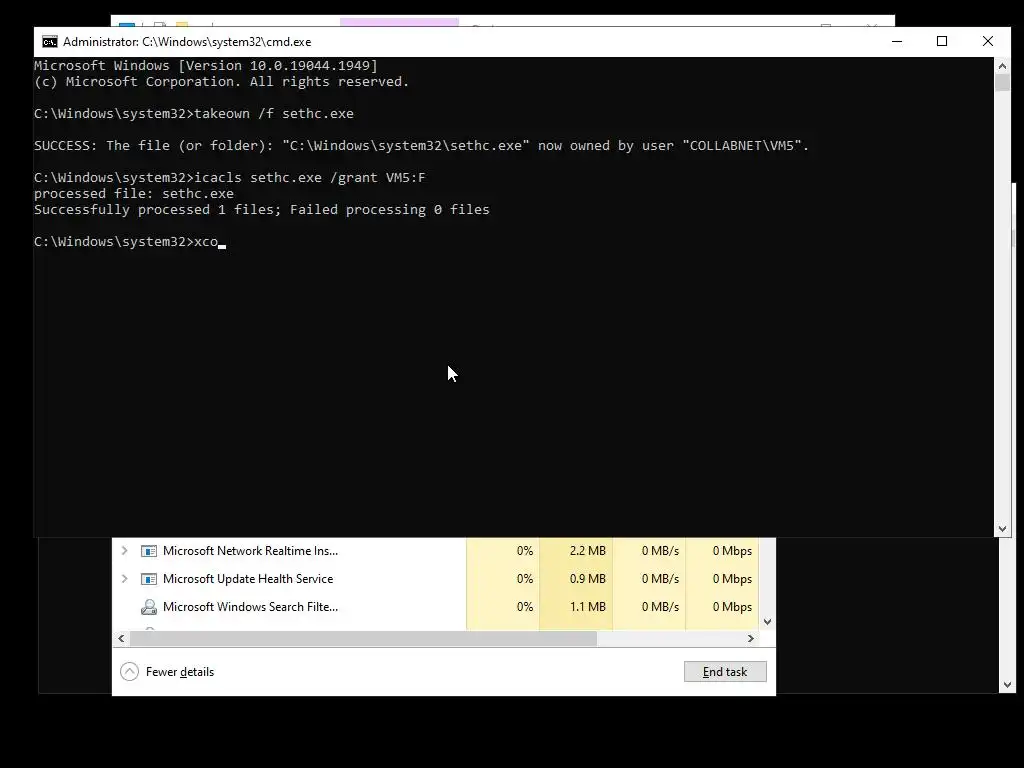This screenshot has width=1024, height=768.
Task: Click the SUCCESS ownership message line
Action: 421,146
